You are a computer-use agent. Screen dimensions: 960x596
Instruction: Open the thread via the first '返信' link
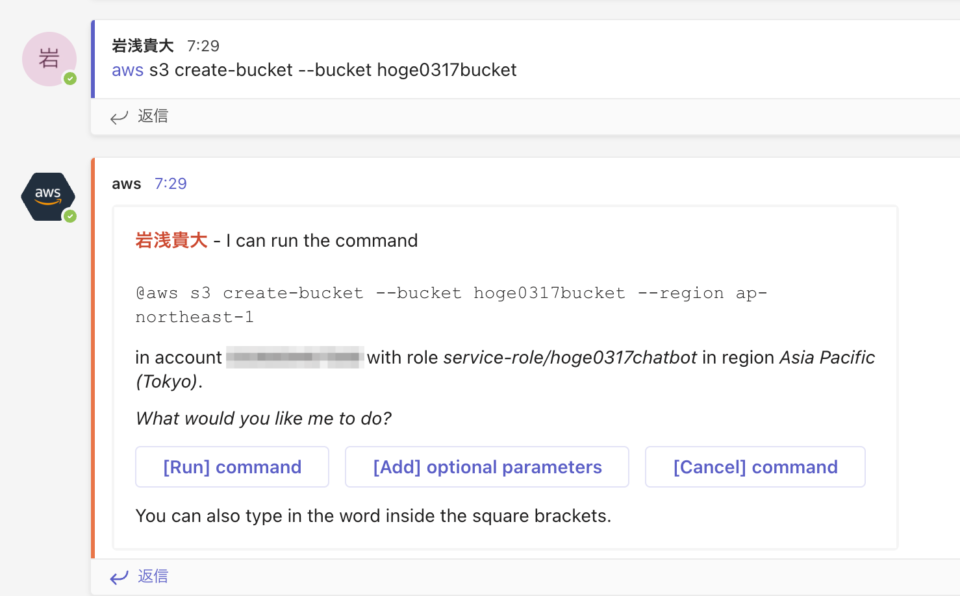[x=152, y=116]
